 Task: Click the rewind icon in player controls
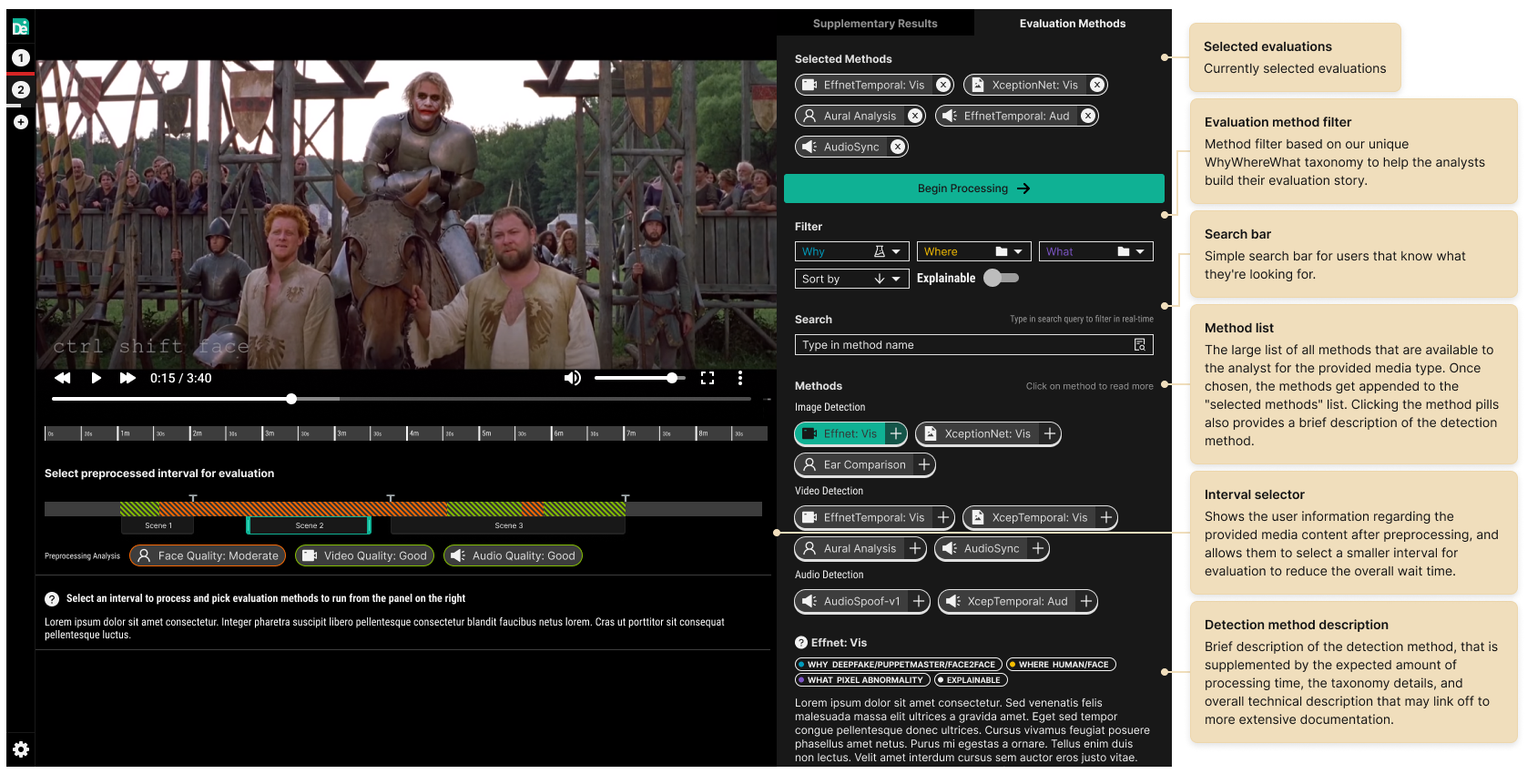click(62, 378)
